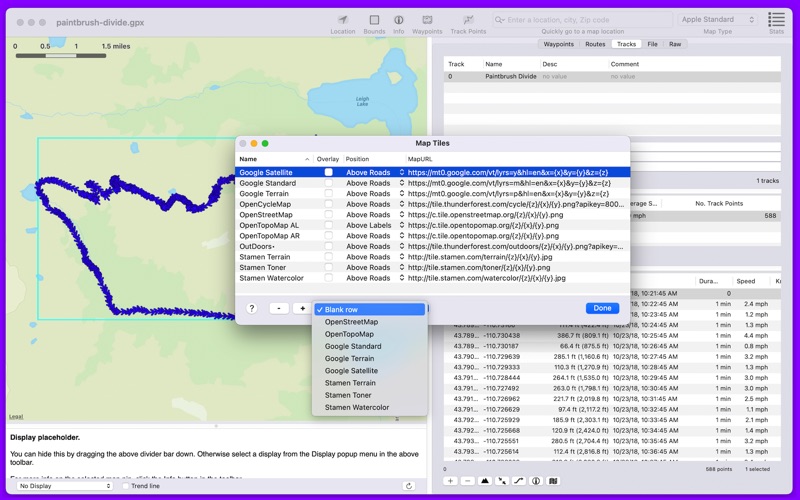This screenshot has width=800, height=500.
Task: Add a tile row with the plus button
Action: [x=302, y=308]
